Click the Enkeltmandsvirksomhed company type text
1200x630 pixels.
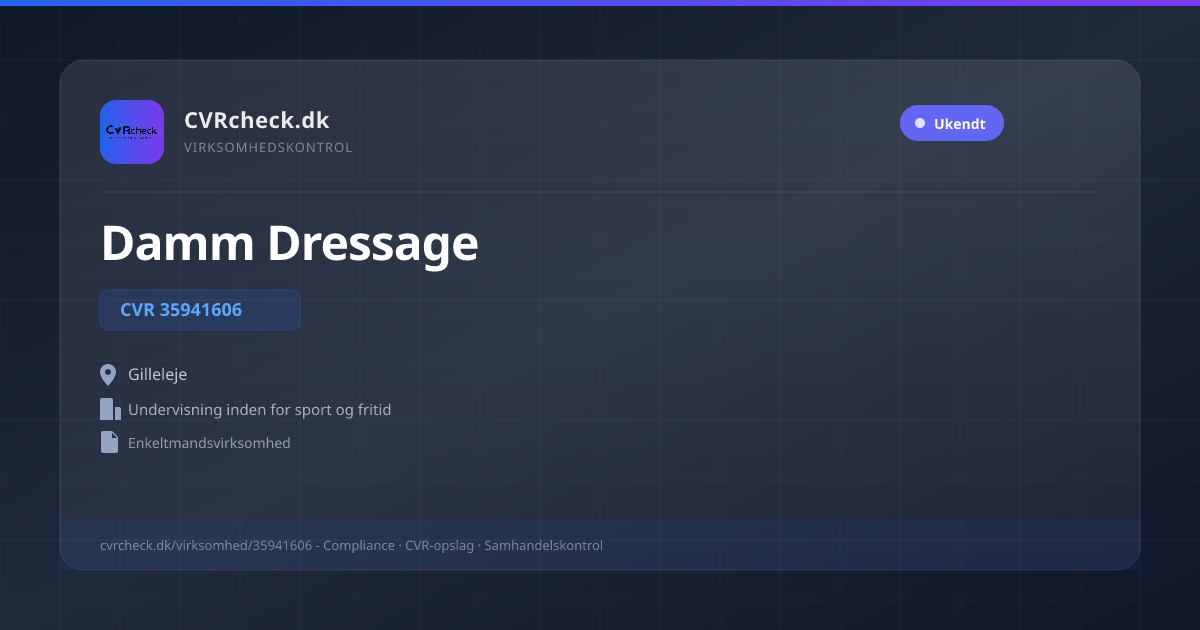coord(209,442)
